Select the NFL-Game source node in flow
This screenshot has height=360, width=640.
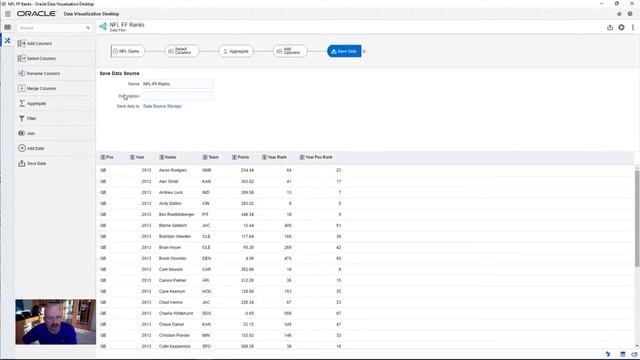[127, 51]
